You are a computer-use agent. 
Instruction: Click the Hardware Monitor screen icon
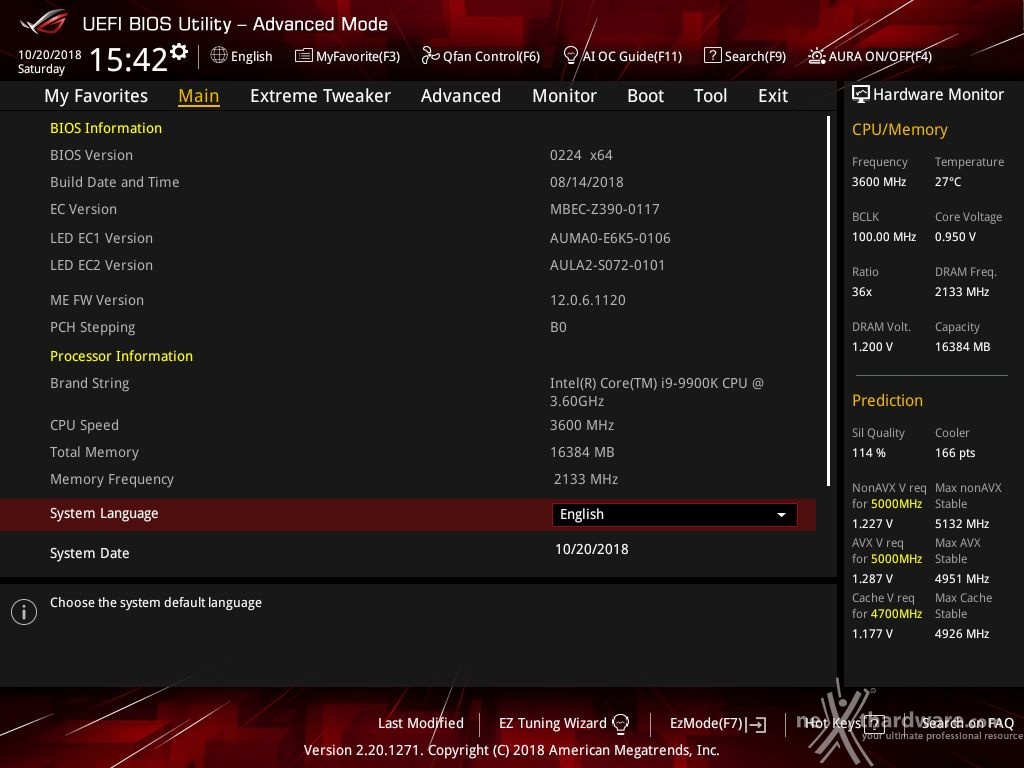pyautogui.click(x=861, y=94)
